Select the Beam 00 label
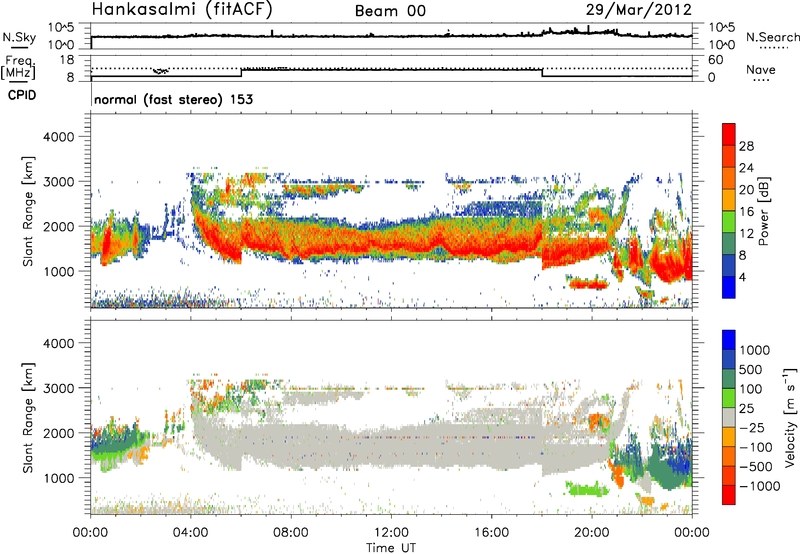 [x=390, y=11]
